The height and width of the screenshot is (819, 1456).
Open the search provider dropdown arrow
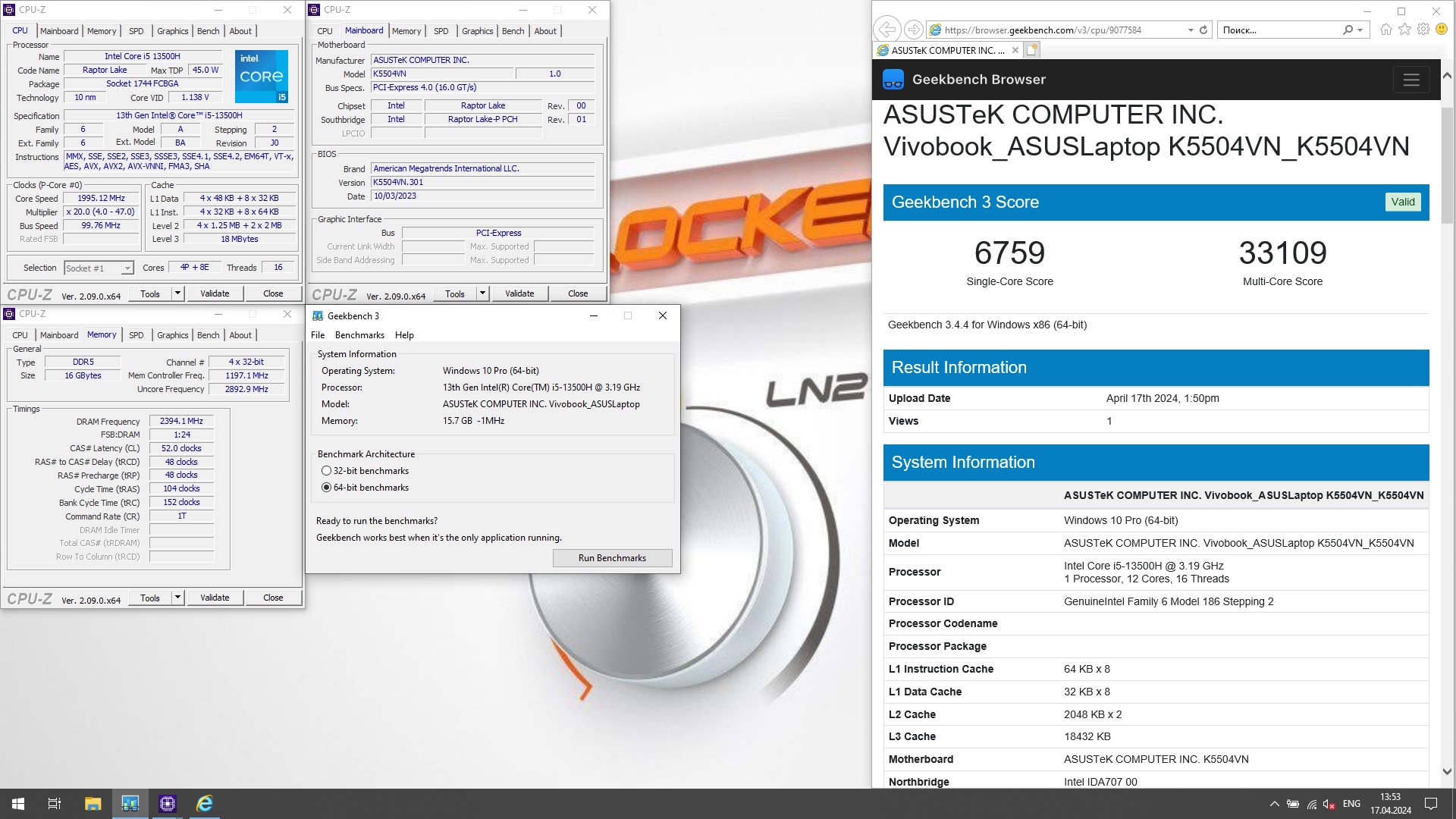coord(1360,30)
